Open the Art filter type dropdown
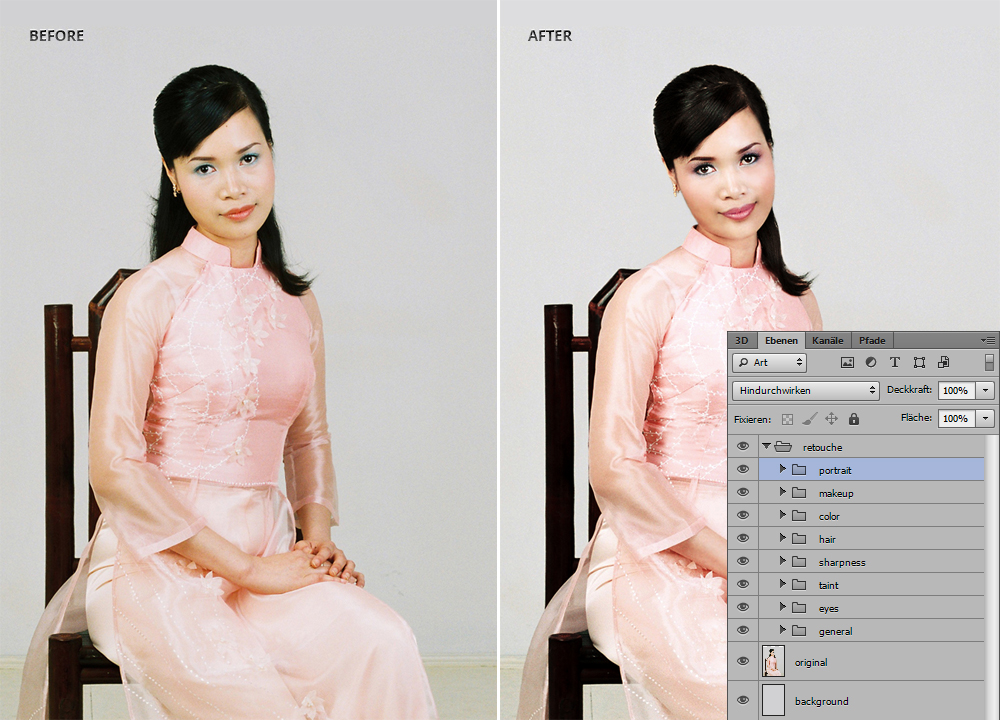The height and width of the screenshot is (720, 1000). [770, 362]
